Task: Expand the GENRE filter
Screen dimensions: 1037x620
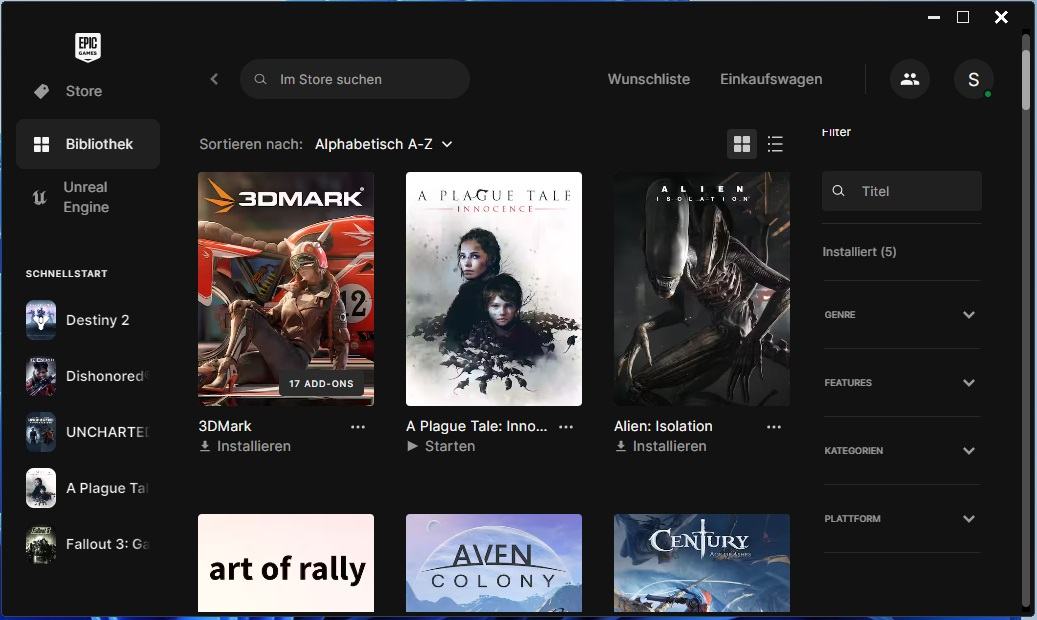Action: tap(901, 314)
